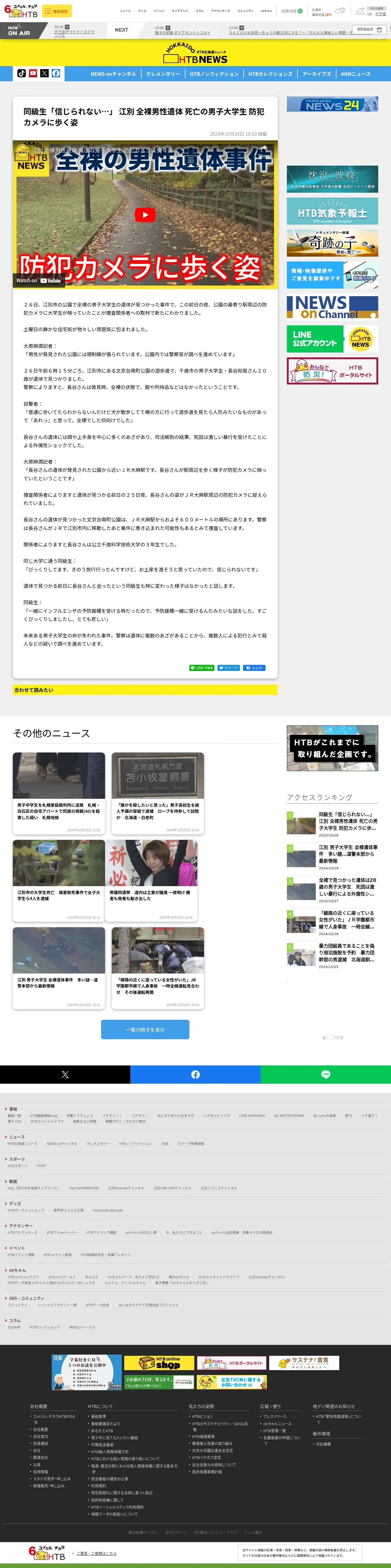Open the サステナ!宣言 footer banner

304,1363
